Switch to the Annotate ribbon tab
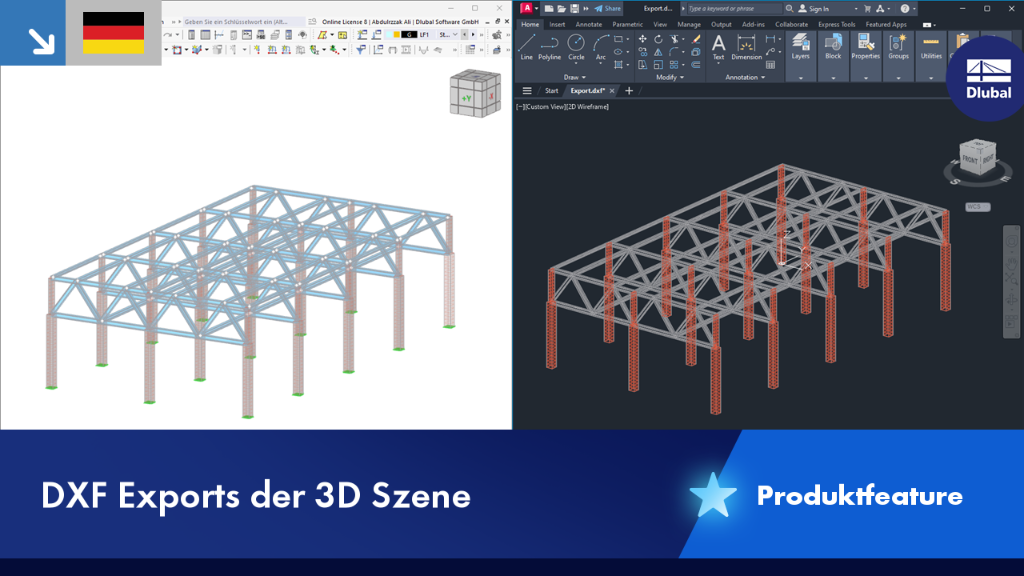 588,24
